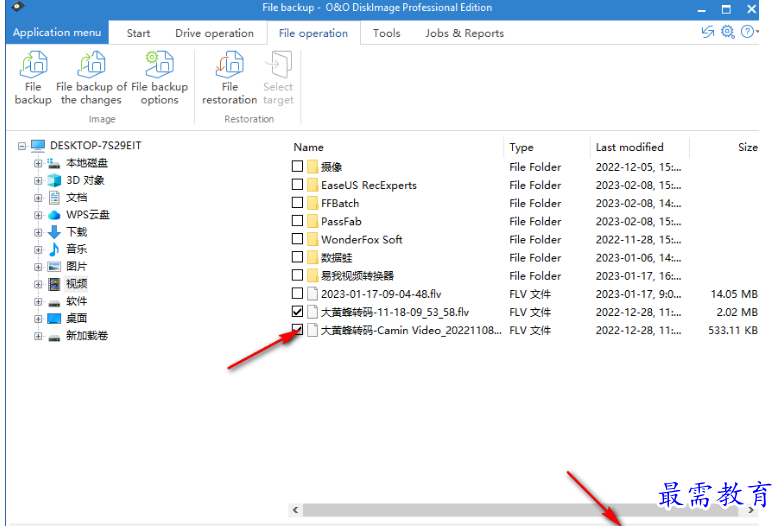
Task: Check the 易我视频转换器 folder checkbox
Action: (297, 275)
